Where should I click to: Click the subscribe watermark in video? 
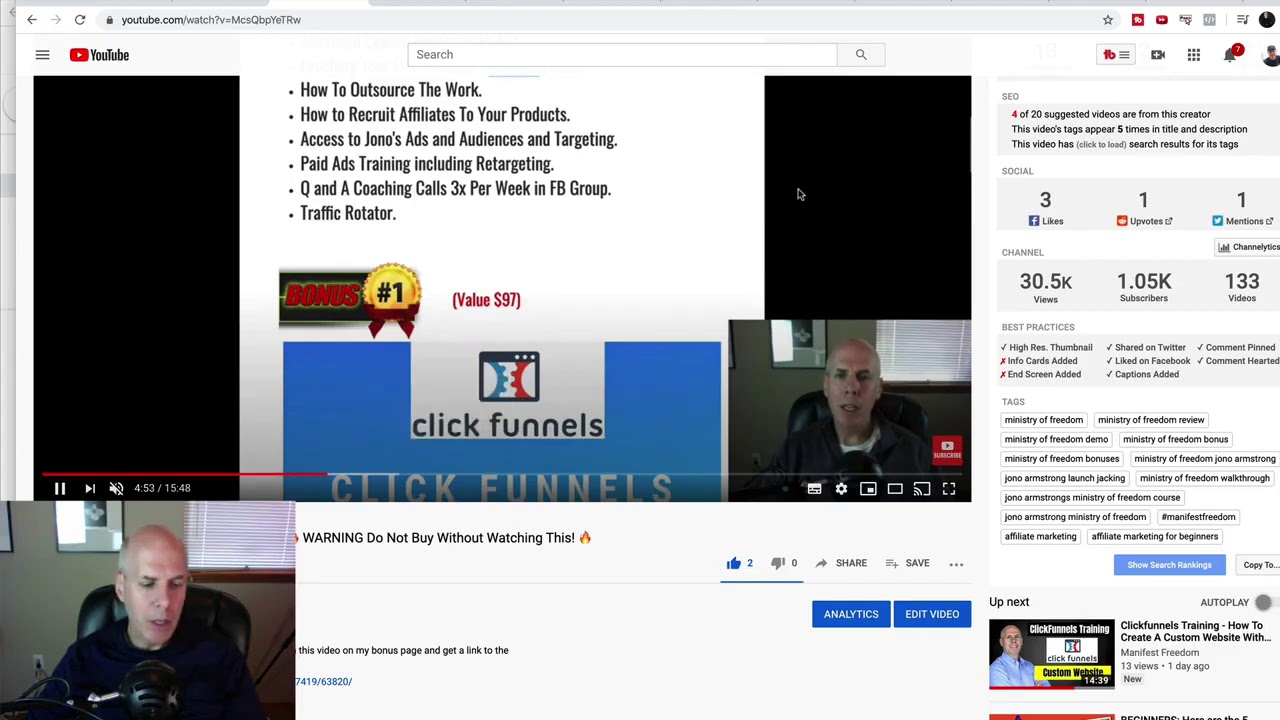tap(947, 450)
